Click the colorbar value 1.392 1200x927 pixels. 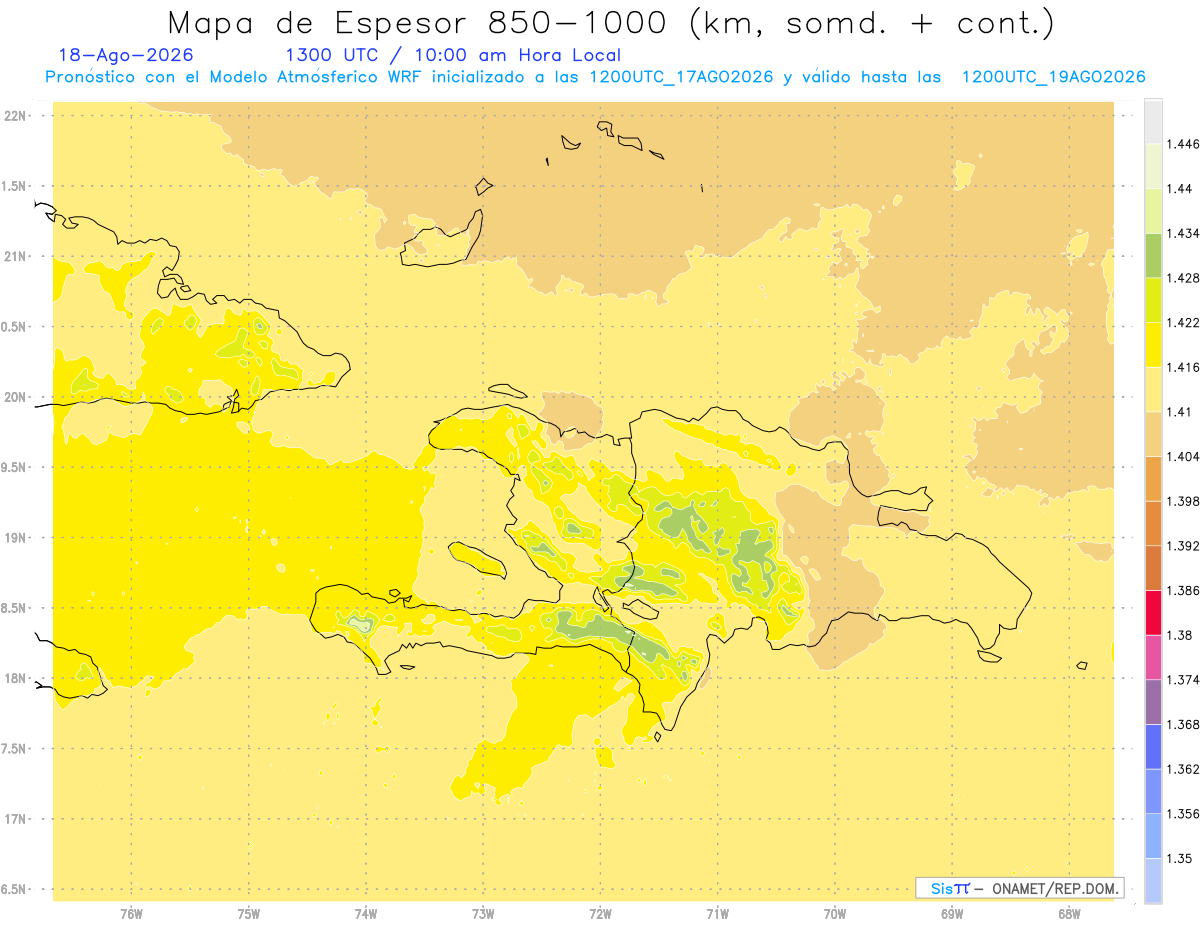[x=1185, y=546]
